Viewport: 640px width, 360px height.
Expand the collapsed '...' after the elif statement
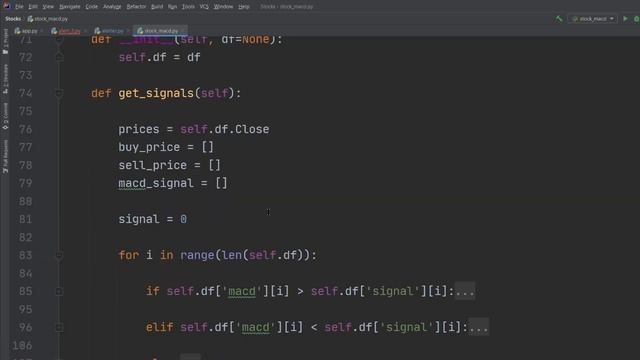[x=478, y=327]
